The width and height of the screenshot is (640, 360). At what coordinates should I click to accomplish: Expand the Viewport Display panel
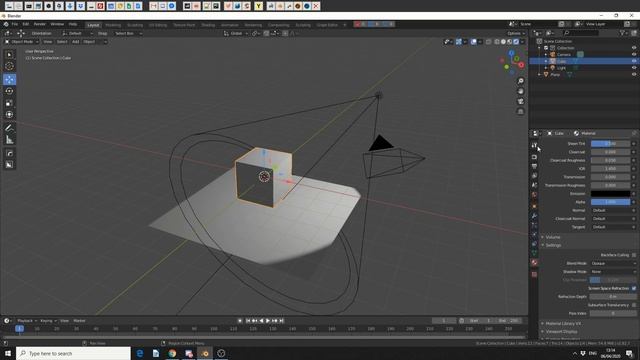pyautogui.click(x=561, y=331)
